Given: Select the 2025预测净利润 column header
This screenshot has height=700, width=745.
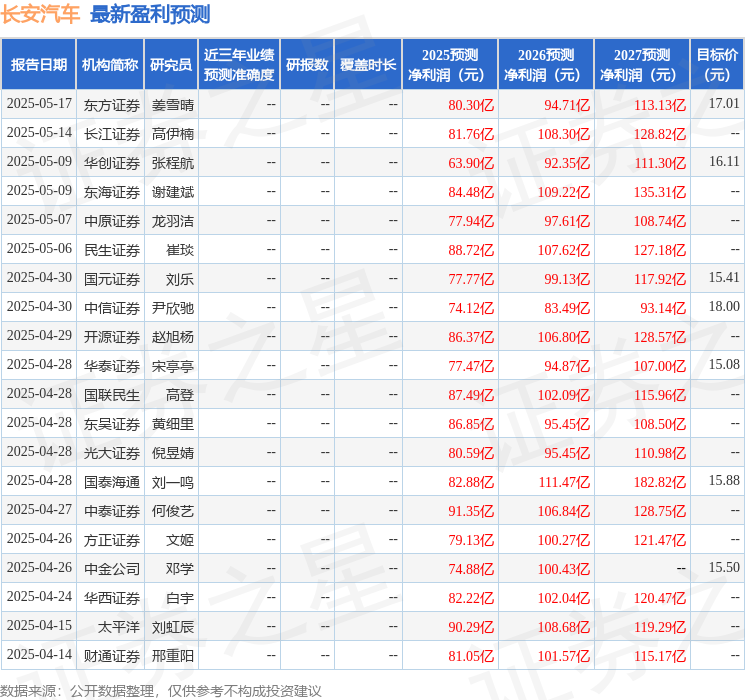Looking at the screenshot, I should click(450, 65).
